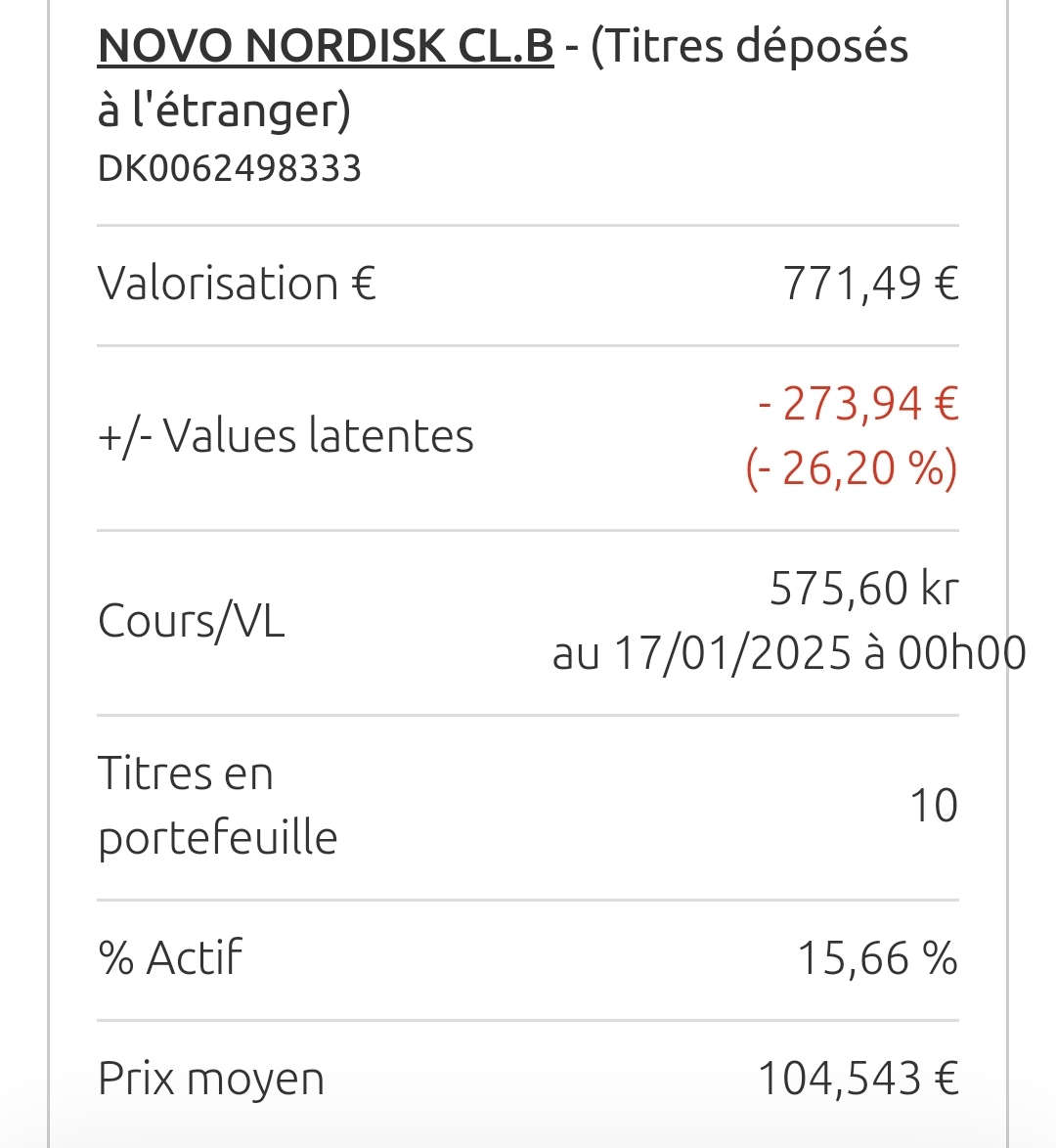Click the Valorisation € label
This screenshot has height=1148, width=1056.
(x=237, y=283)
